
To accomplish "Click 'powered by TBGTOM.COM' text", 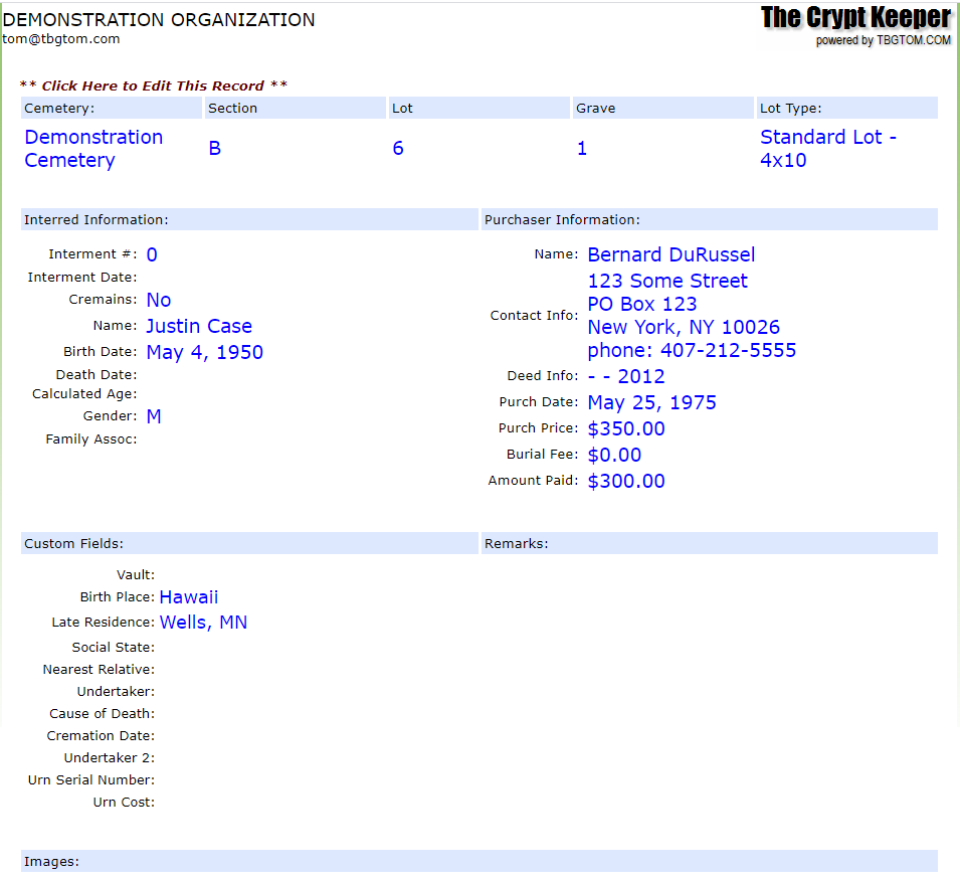I will 883,40.
